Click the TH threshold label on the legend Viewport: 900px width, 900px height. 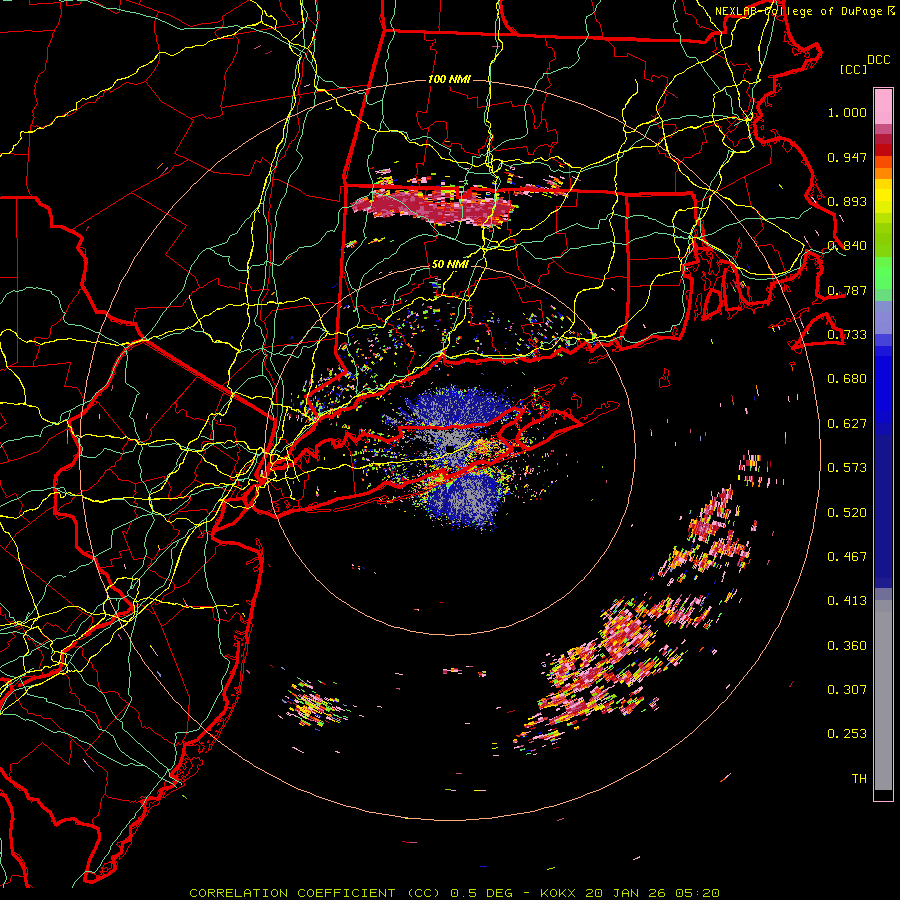click(859, 779)
